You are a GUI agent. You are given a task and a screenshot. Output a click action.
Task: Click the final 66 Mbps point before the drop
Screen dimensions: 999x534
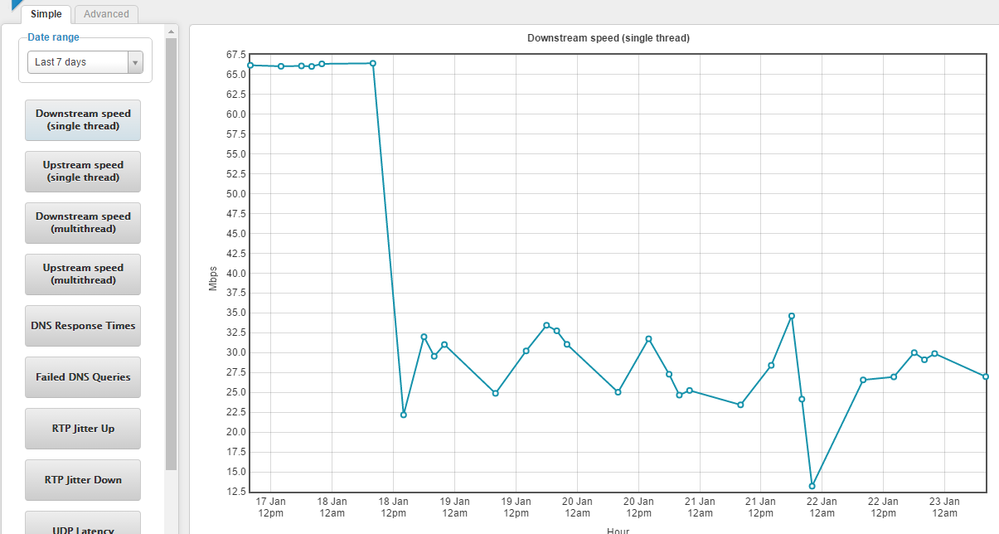(x=373, y=63)
